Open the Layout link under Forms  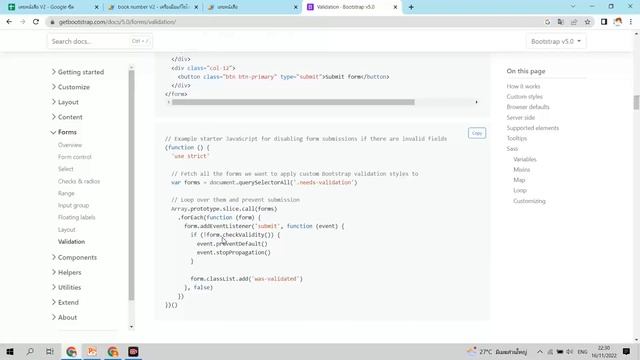click(x=67, y=229)
